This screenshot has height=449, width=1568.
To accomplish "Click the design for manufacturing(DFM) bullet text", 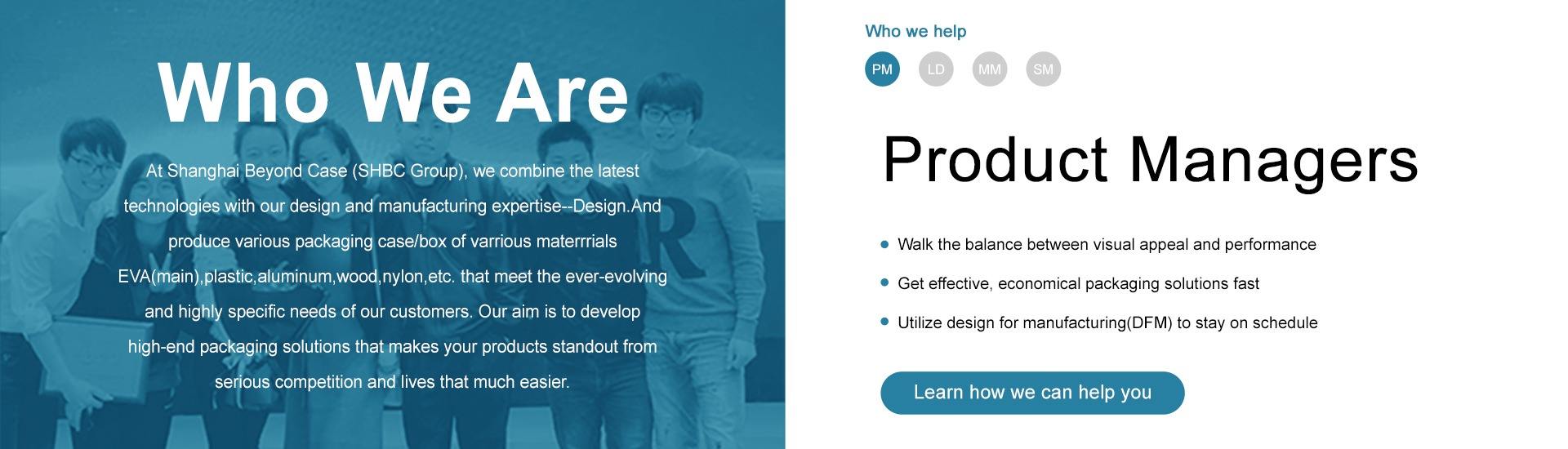I will (1107, 323).
